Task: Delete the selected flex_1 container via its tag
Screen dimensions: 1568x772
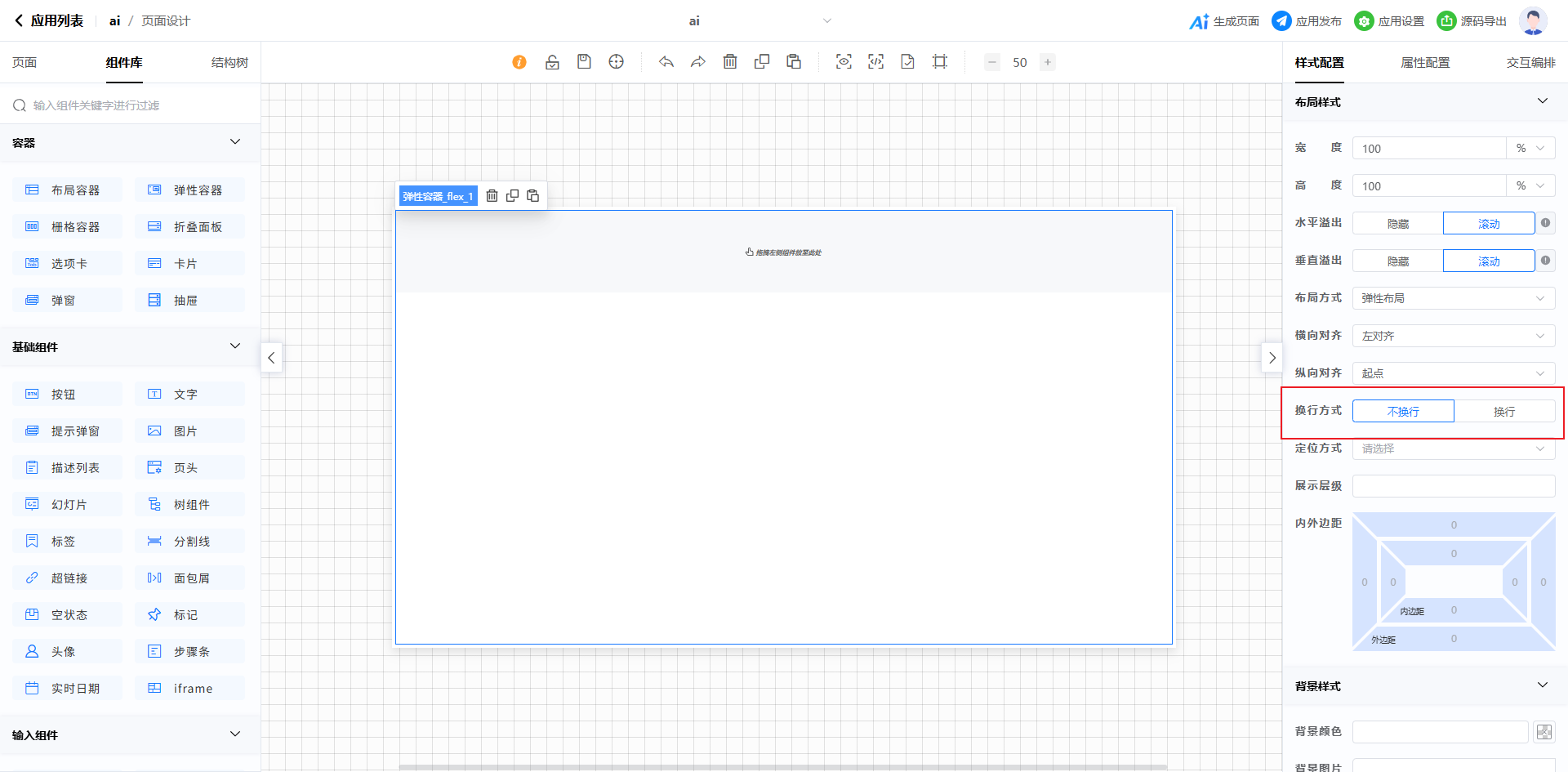Action: [492, 196]
